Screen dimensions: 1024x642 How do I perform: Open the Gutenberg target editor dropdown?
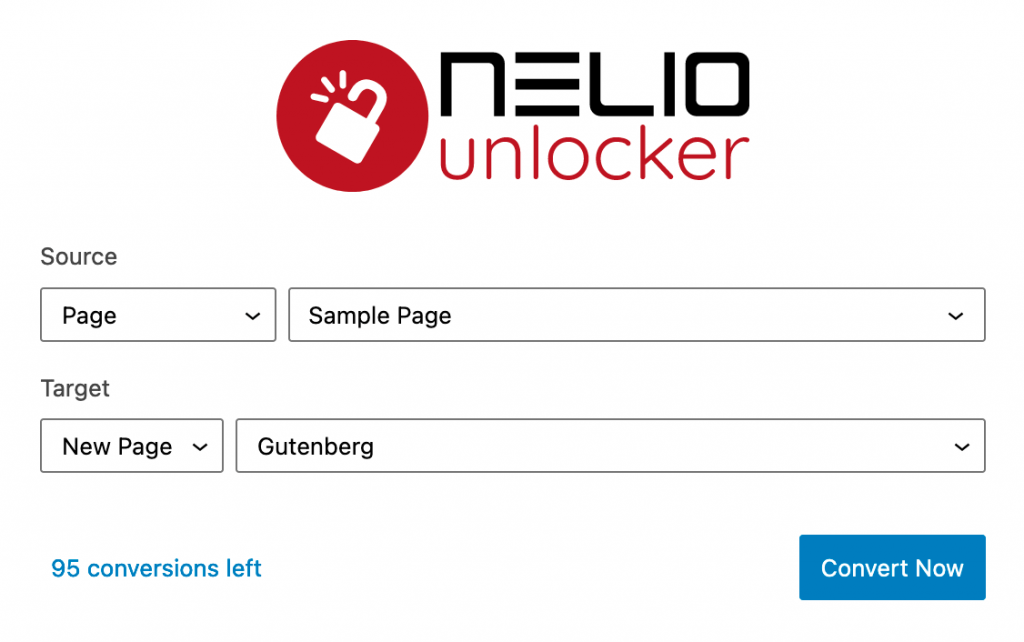(x=612, y=446)
